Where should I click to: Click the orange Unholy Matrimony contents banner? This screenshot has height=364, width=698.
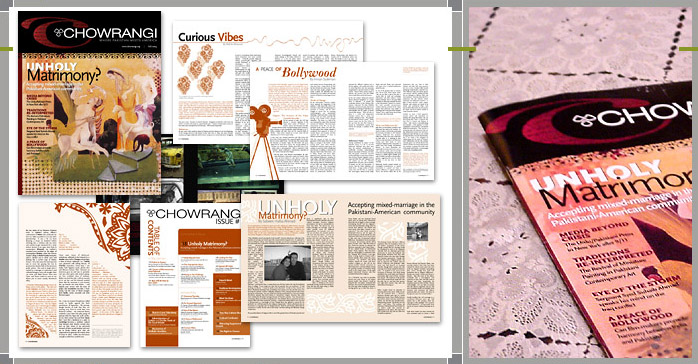tap(209, 242)
